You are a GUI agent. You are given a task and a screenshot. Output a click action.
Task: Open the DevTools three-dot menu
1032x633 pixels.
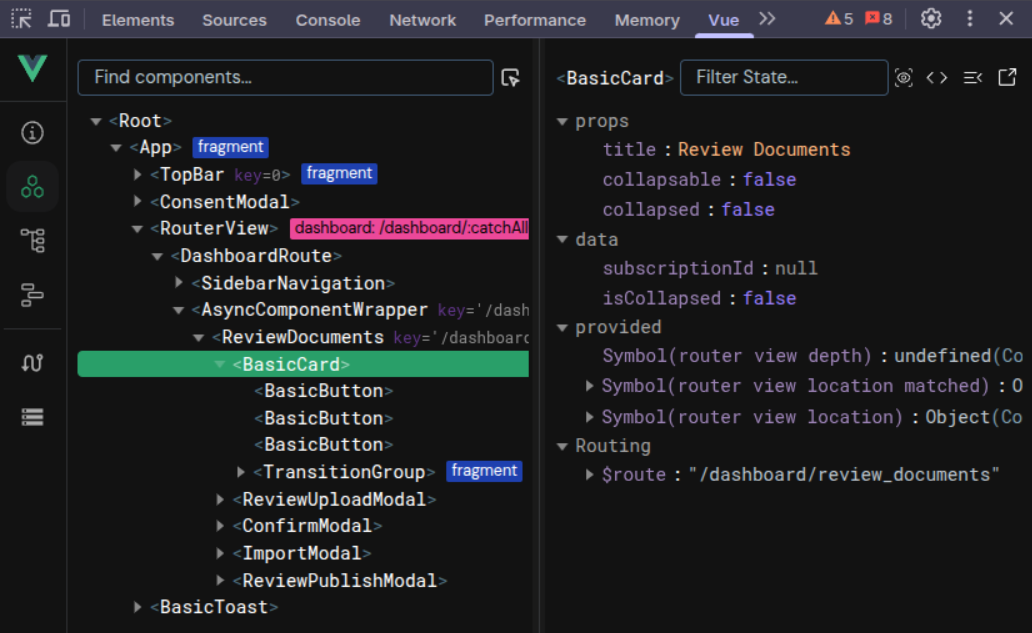point(971,18)
